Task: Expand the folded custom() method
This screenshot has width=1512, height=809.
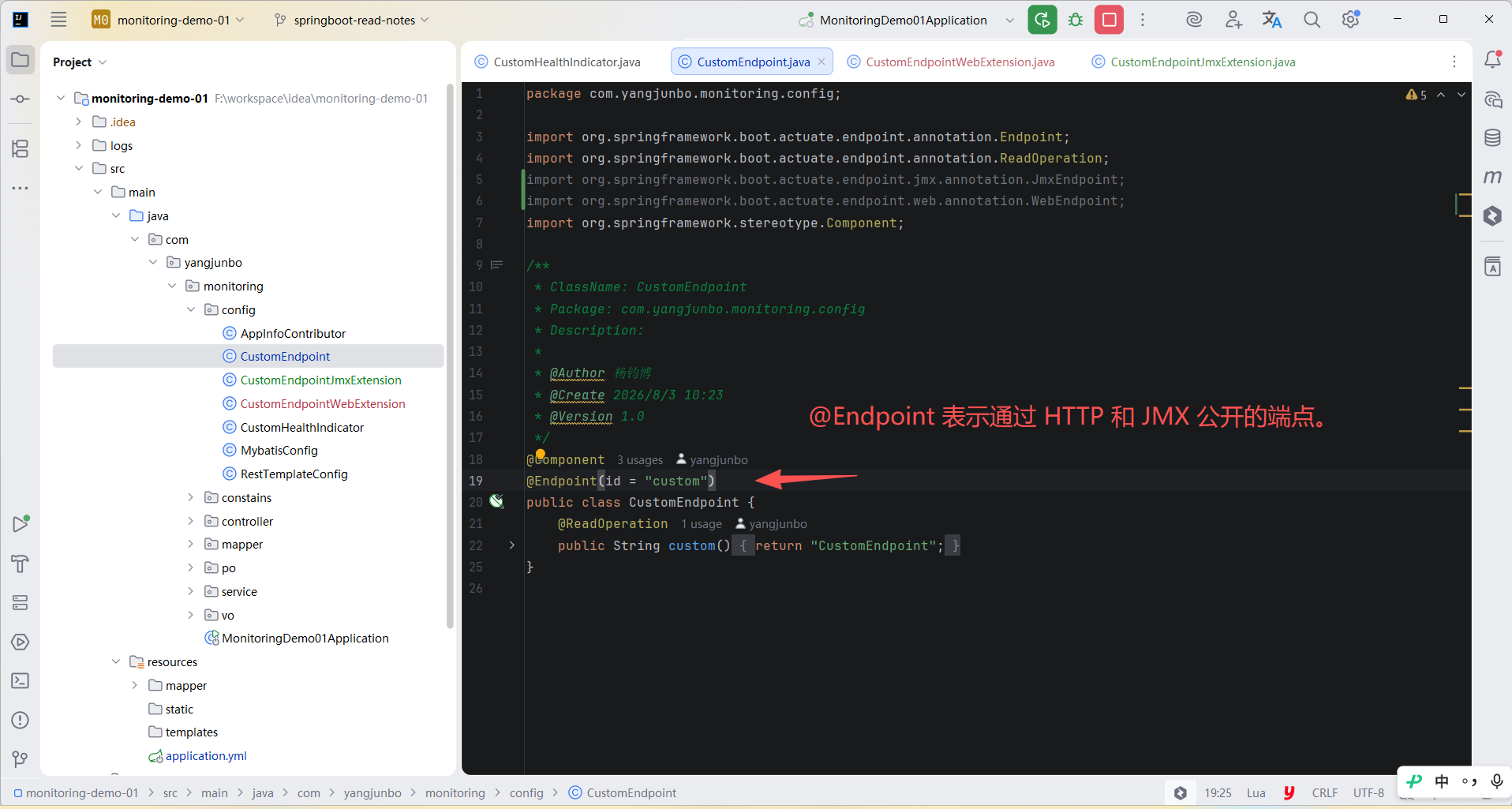Action: point(511,545)
